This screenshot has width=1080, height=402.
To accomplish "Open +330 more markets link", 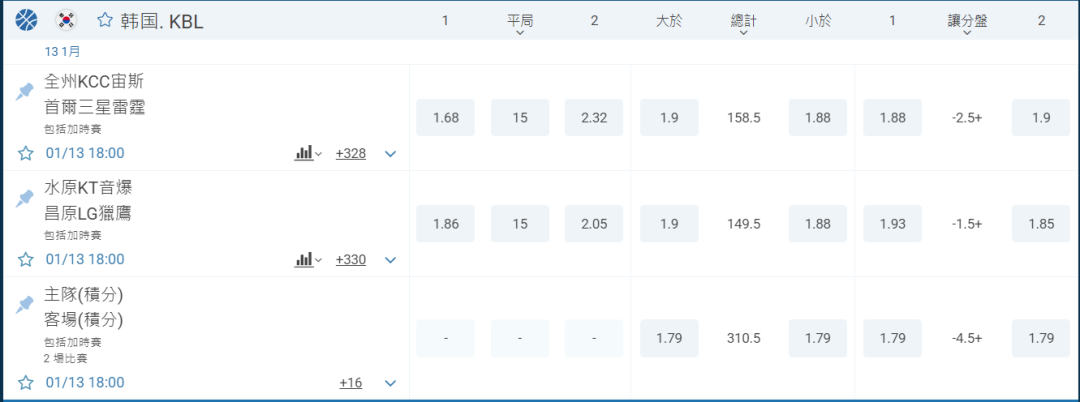I will [x=350, y=259].
